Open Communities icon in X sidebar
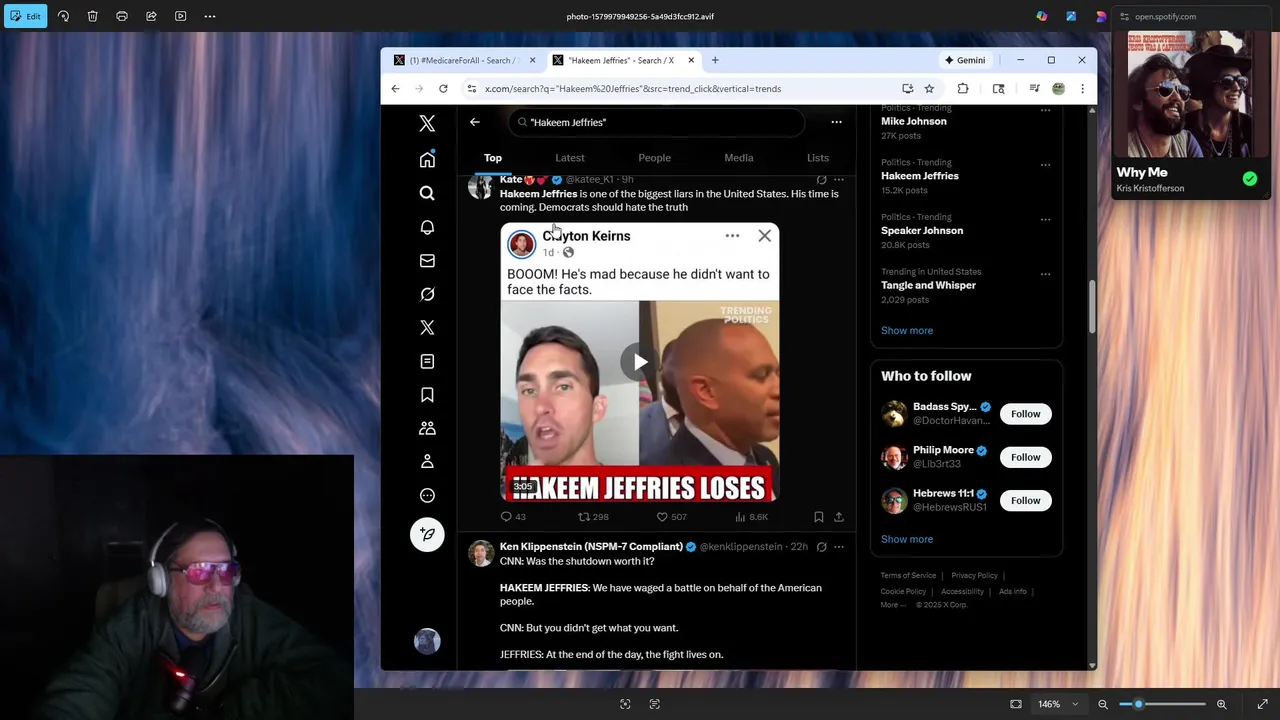This screenshot has height=720, width=1280. pyautogui.click(x=427, y=428)
